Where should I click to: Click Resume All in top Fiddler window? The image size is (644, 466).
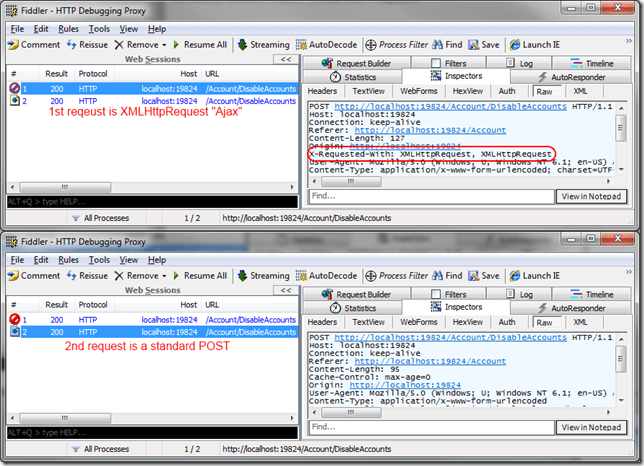tap(200, 45)
